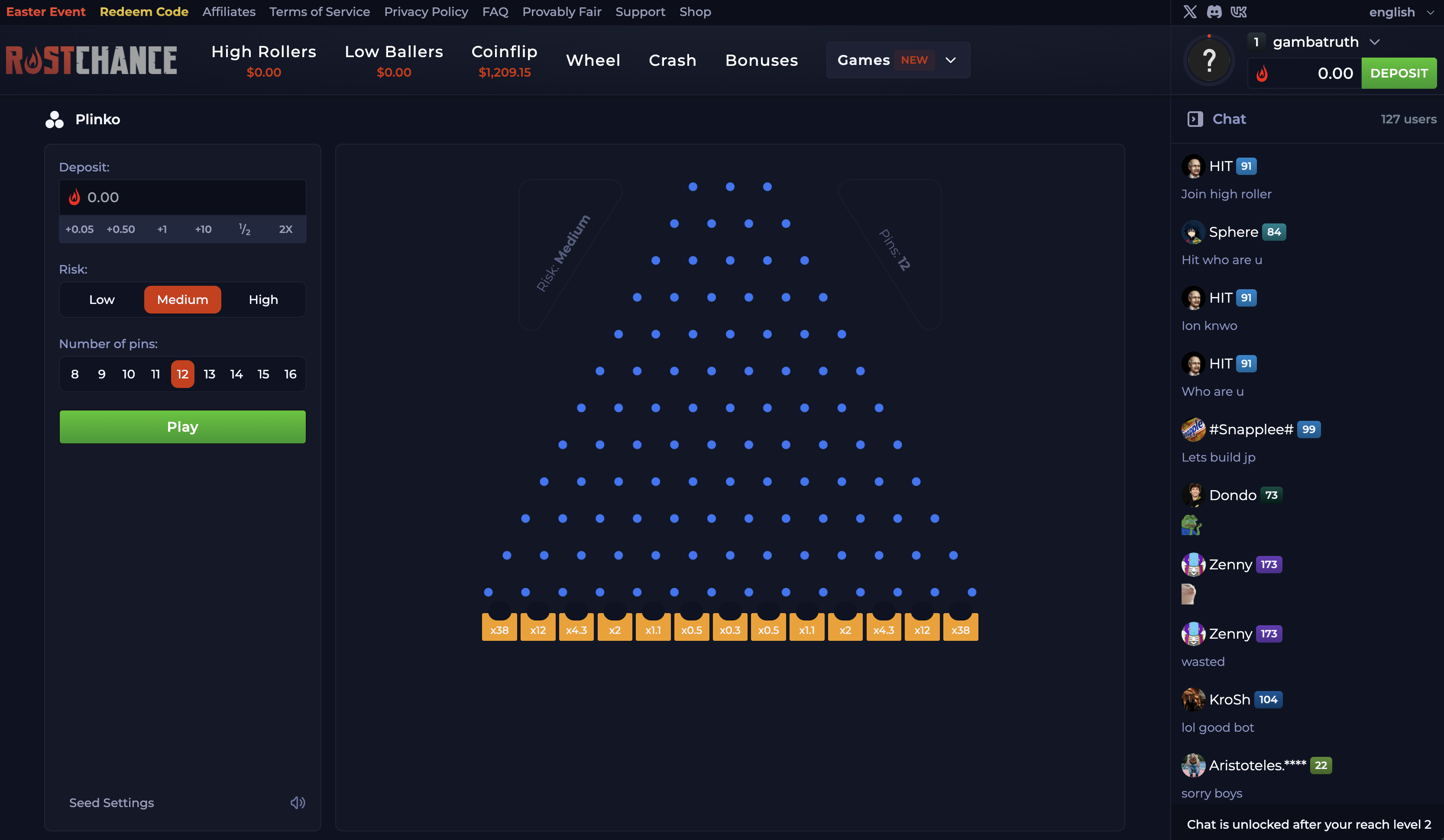Click Zenny's avatar above 'wasted' message
The width and height of the screenshot is (1444, 840).
(1194, 634)
